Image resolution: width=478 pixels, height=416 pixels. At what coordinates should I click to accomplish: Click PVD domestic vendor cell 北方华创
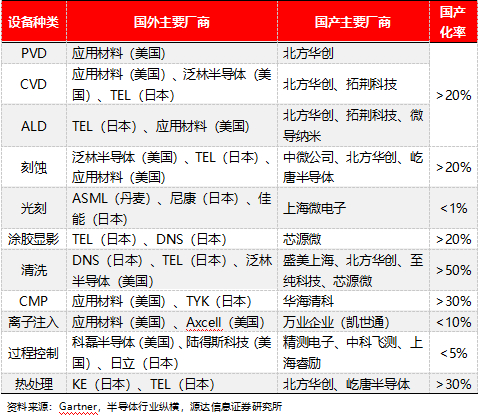(x=353, y=53)
